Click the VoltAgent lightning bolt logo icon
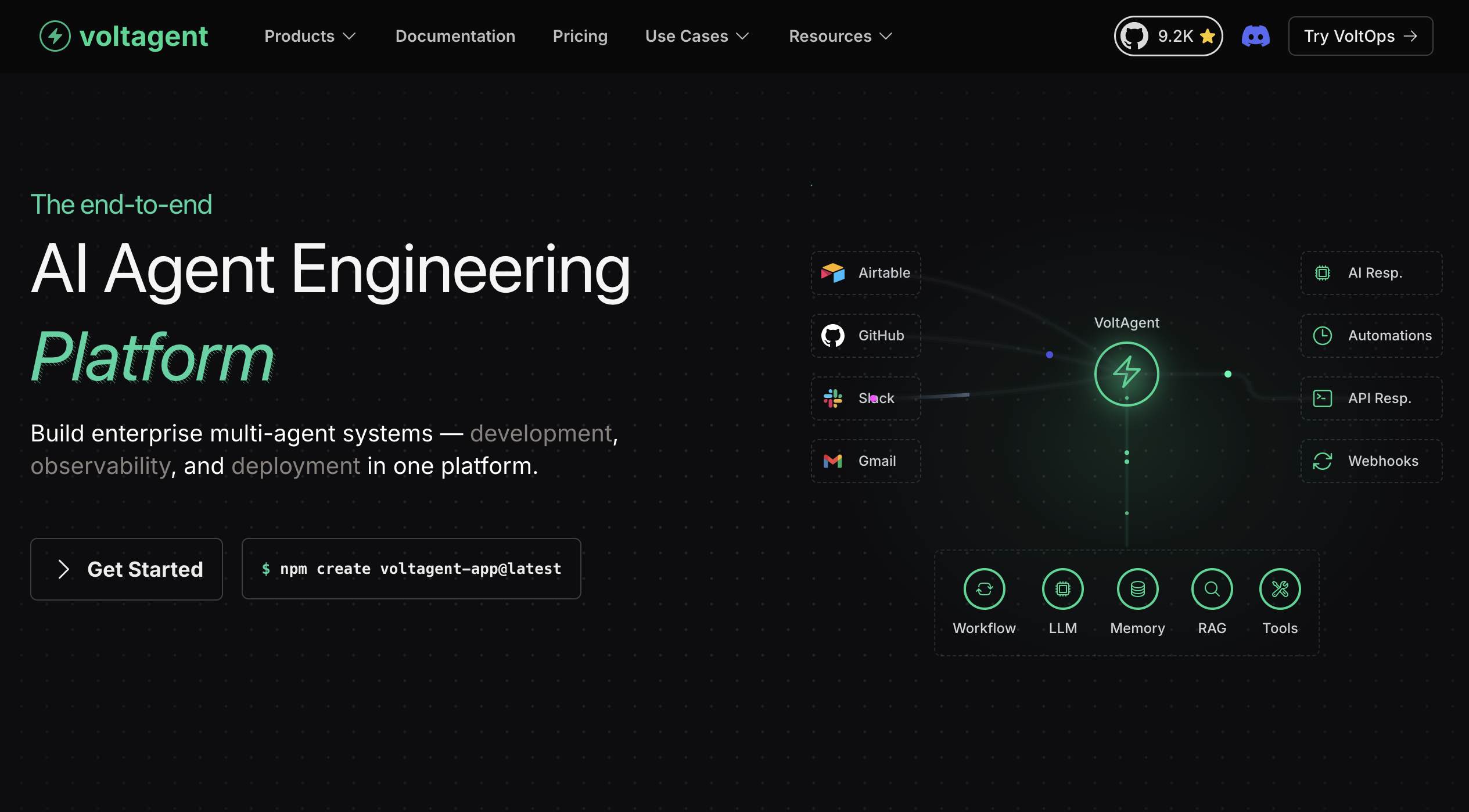Viewport: 1469px width, 812px height. pyautogui.click(x=55, y=36)
